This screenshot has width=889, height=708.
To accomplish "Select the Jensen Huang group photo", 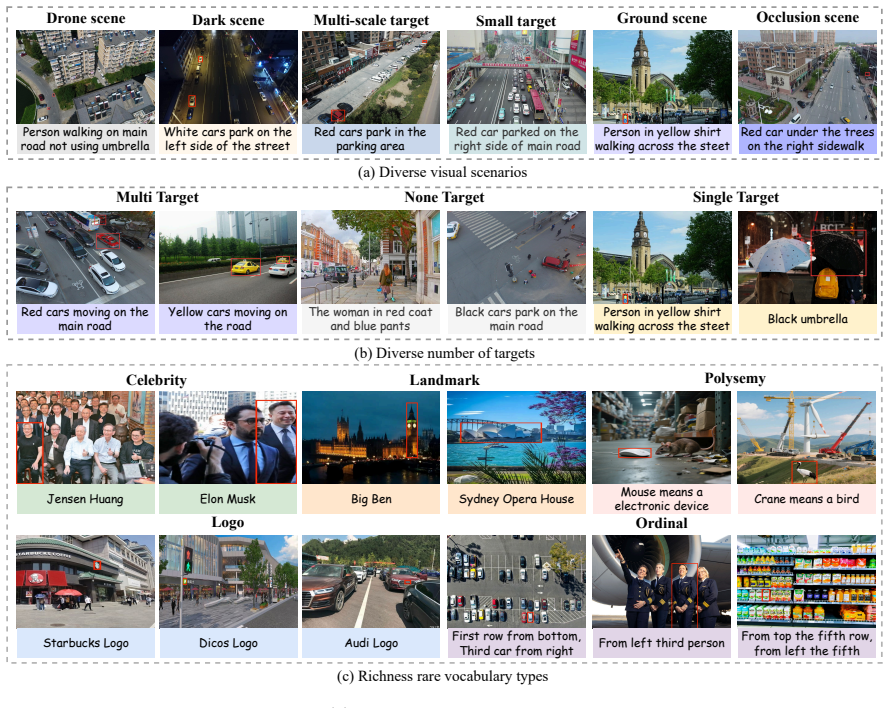I will 85,437.
